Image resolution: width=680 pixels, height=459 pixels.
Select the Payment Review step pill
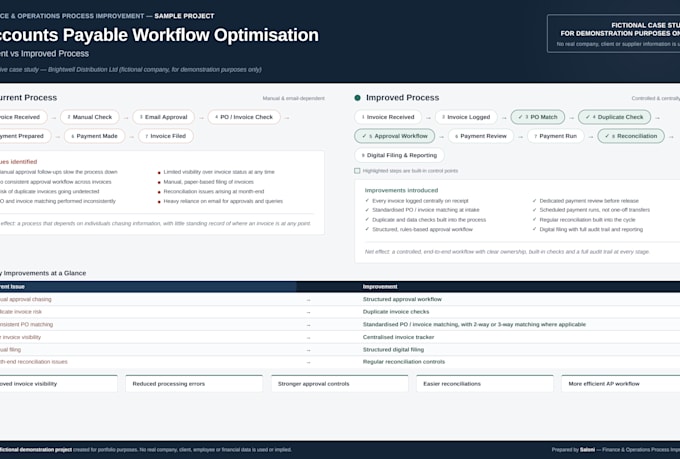(x=481, y=136)
